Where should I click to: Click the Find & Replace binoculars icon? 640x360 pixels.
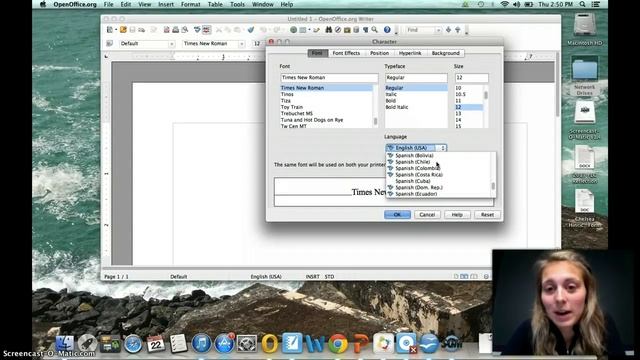click(329, 30)
